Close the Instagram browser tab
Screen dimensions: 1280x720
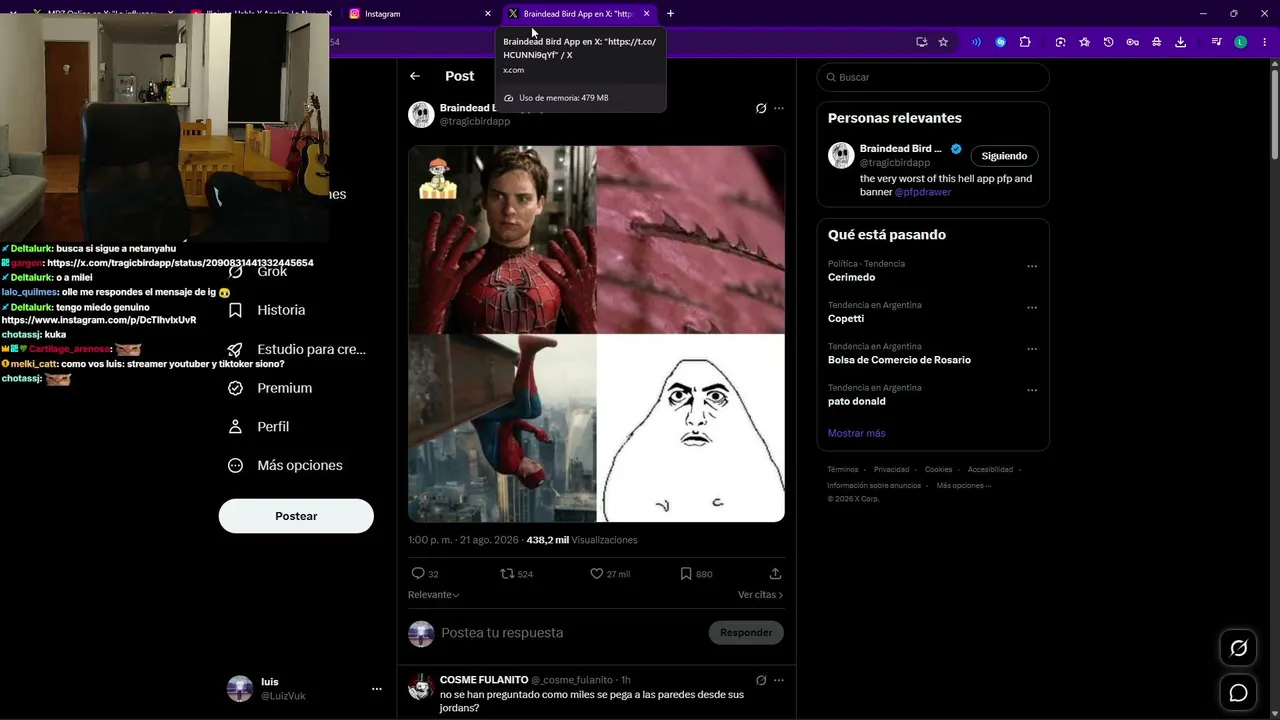(x=488, y=14)
